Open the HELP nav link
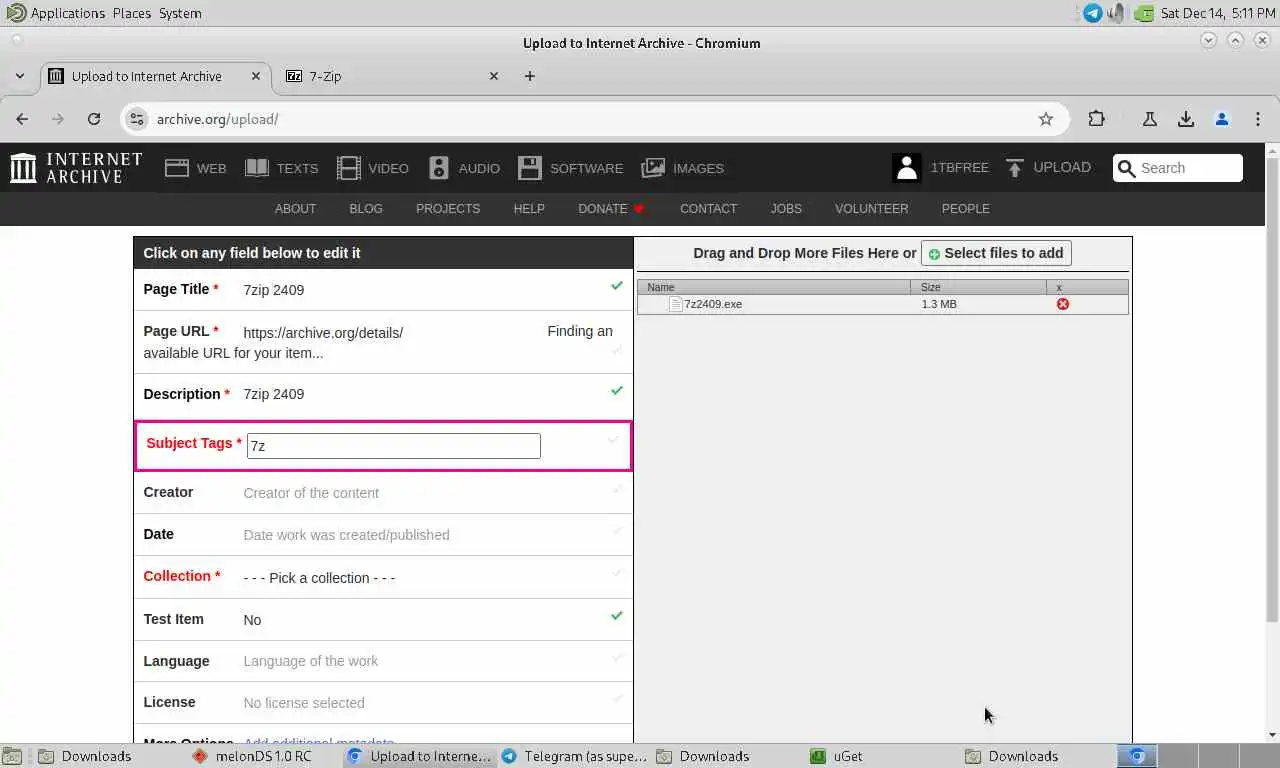Screen dimensions: 1280x768 (x=529, y=209)
